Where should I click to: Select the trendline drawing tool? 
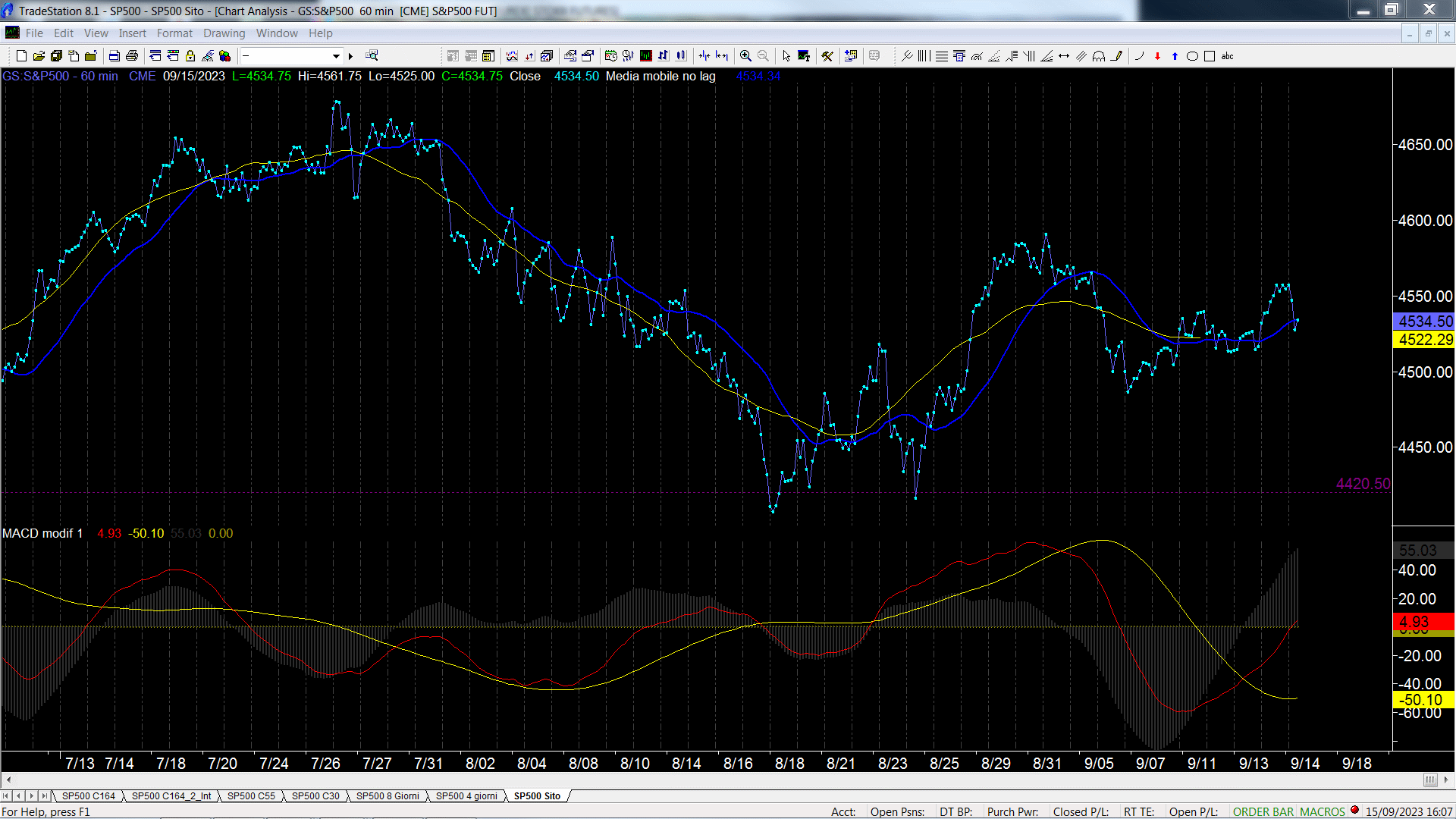coord(907,56)
